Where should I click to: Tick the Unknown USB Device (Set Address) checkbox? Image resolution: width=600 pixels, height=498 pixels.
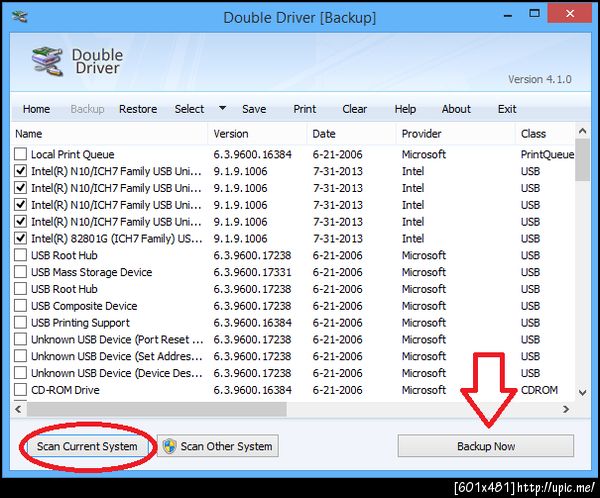tap(20, 356)
